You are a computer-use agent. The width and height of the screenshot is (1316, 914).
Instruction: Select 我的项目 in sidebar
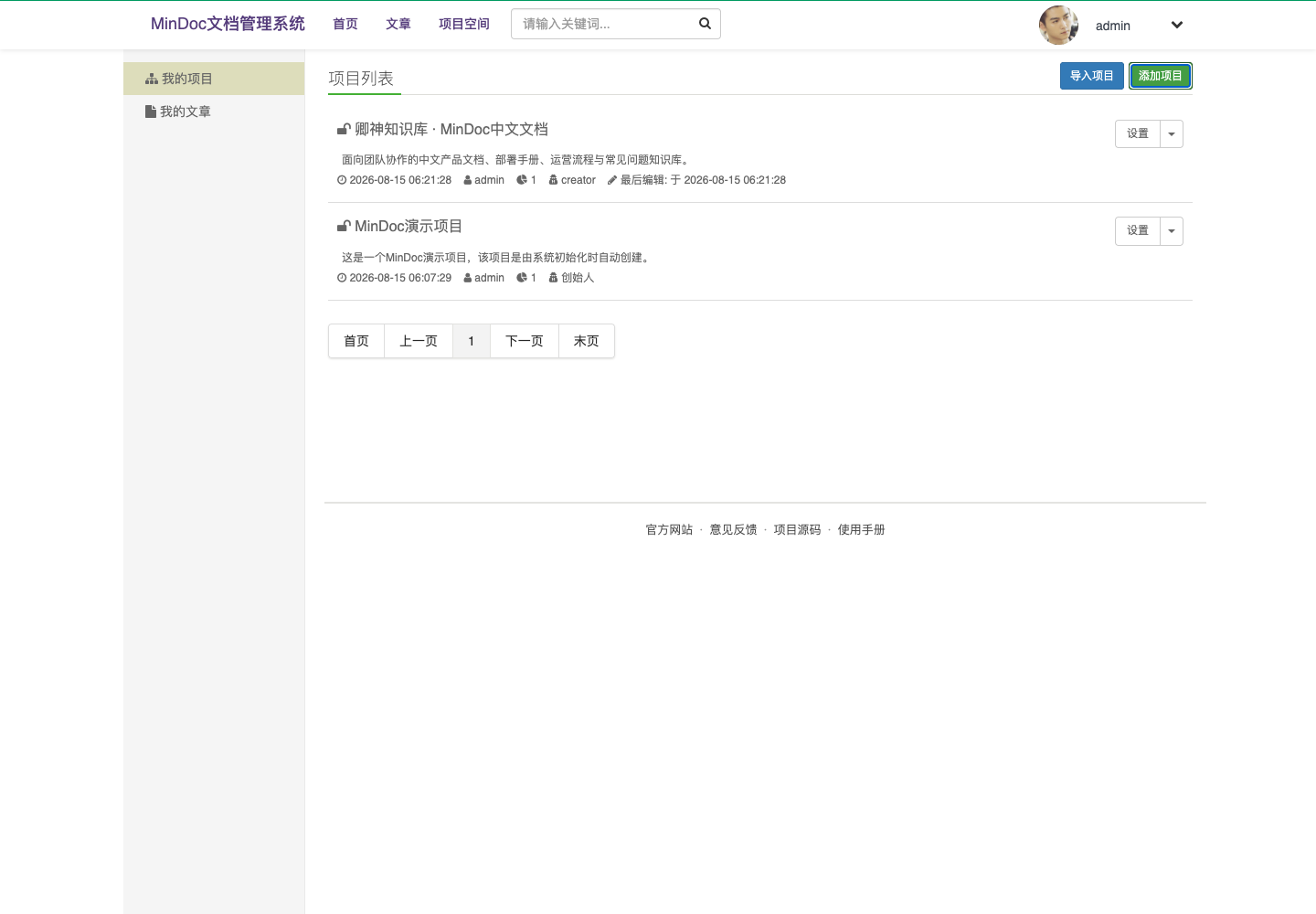coord(214,79)
